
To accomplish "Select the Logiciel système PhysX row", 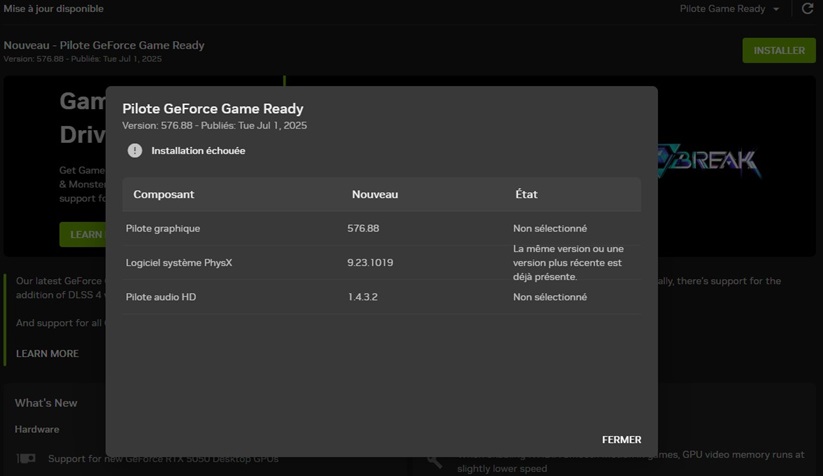I will [382, 262].
